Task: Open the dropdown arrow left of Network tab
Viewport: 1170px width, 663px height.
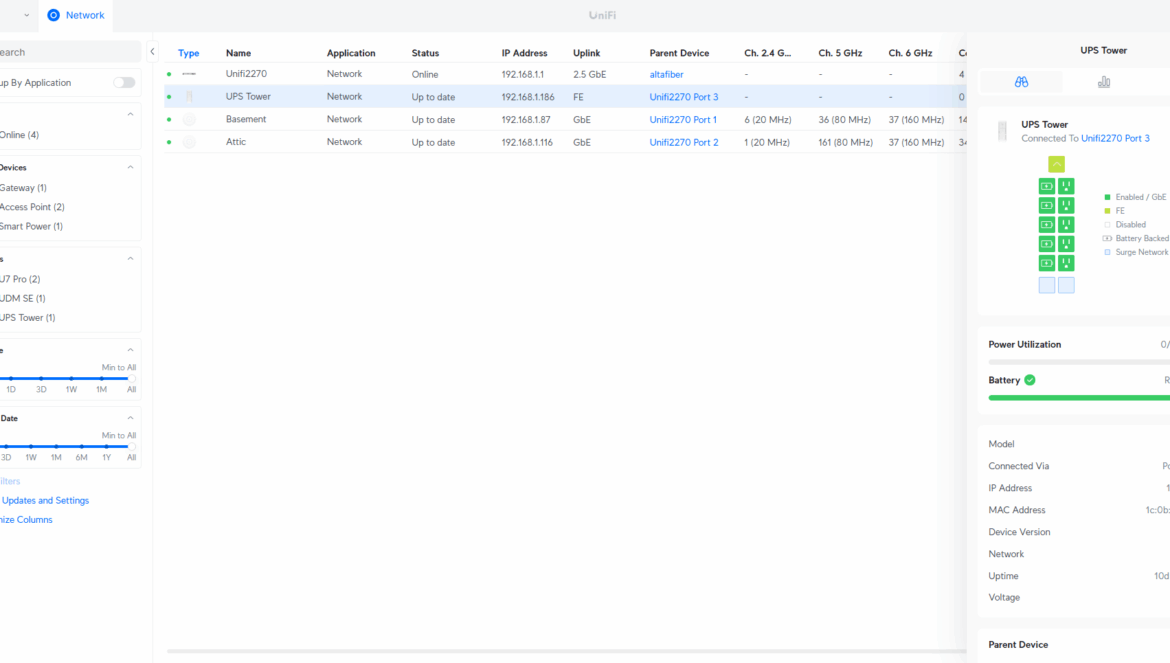Action: pyautogui.click(x=26, y=16)
